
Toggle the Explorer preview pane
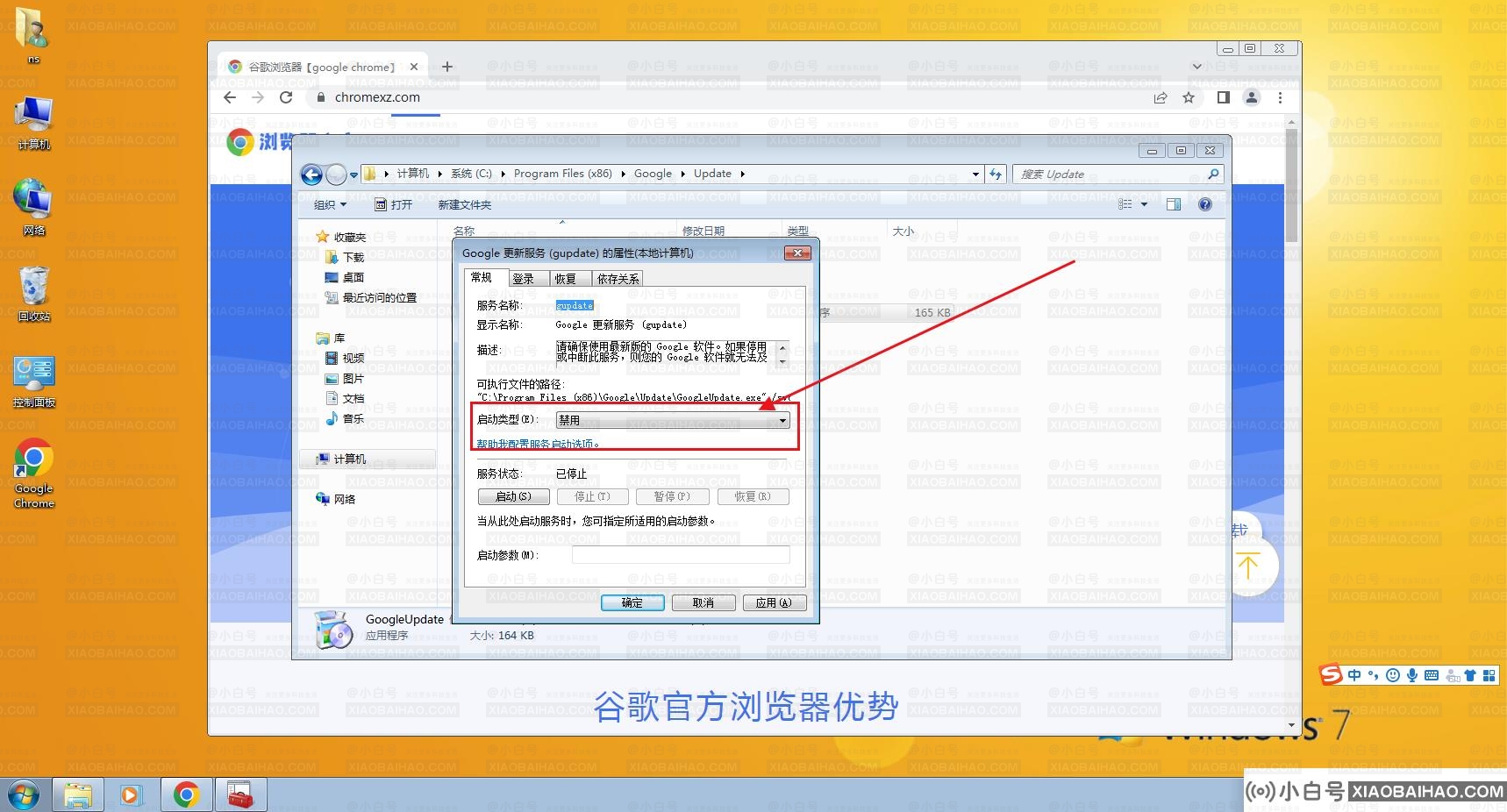coord(1174,204)
